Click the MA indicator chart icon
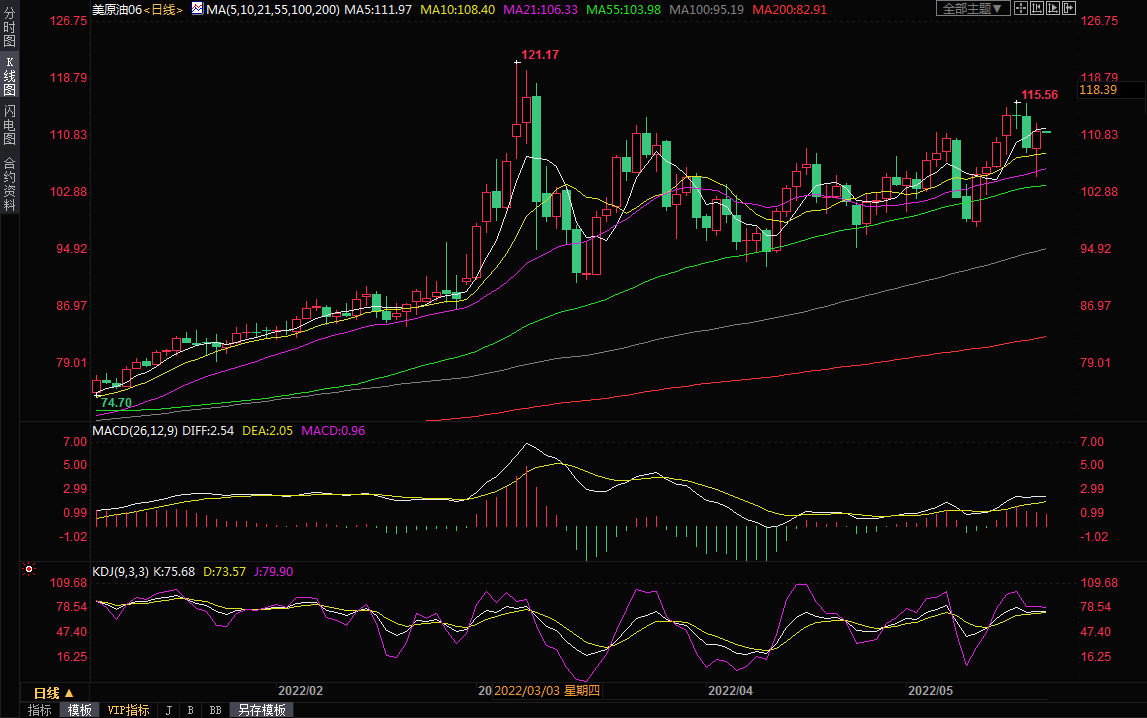The height and width of the screenshot is (718, 1147). tap(197, 9)
